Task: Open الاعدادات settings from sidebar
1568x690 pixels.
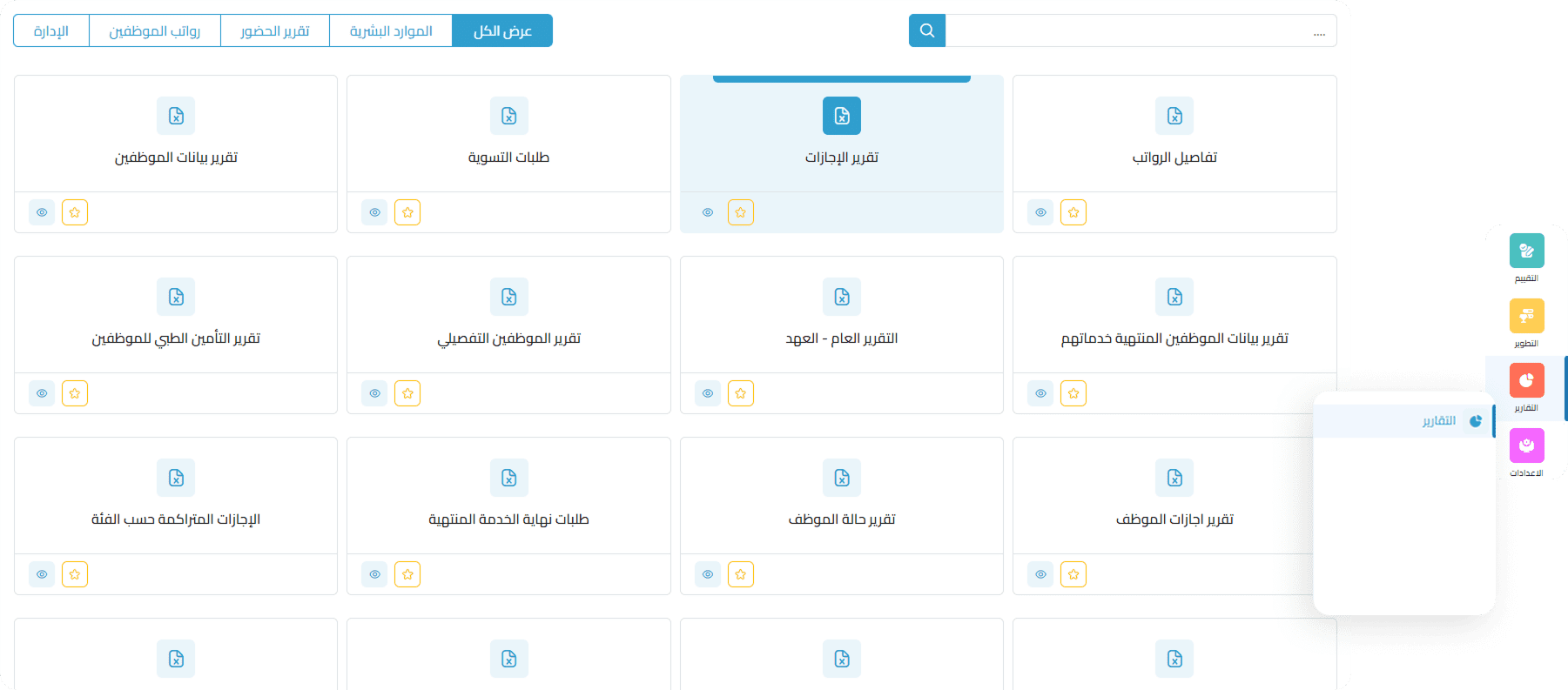Action: (x=1526, y=445)
